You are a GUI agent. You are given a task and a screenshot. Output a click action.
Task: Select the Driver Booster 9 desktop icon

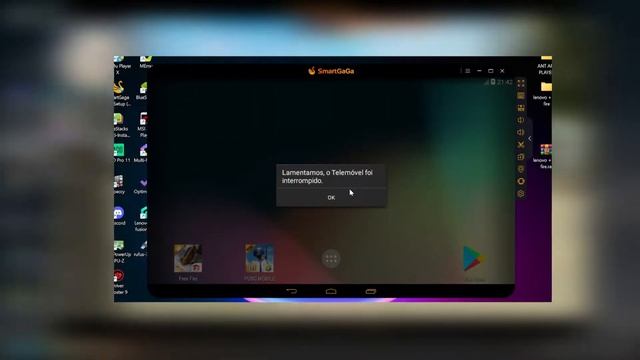(120, 282)
